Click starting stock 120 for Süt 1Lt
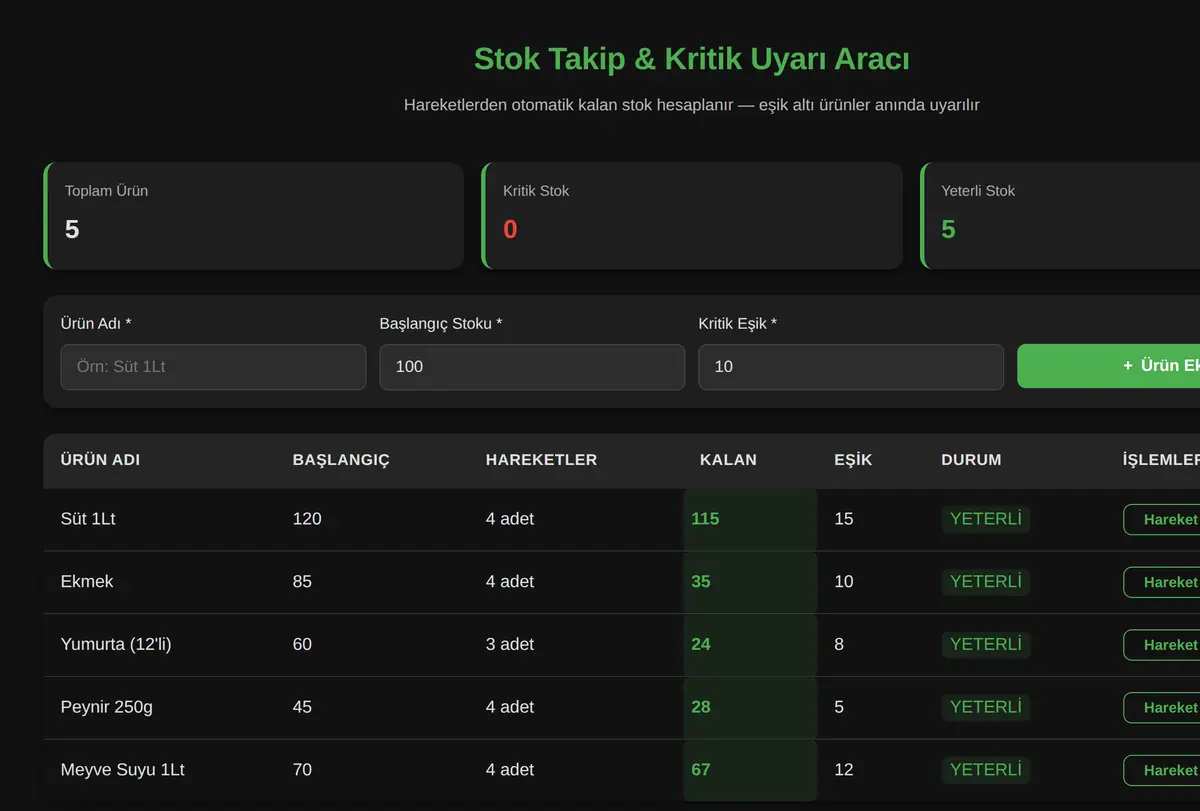 coord(307,519)
